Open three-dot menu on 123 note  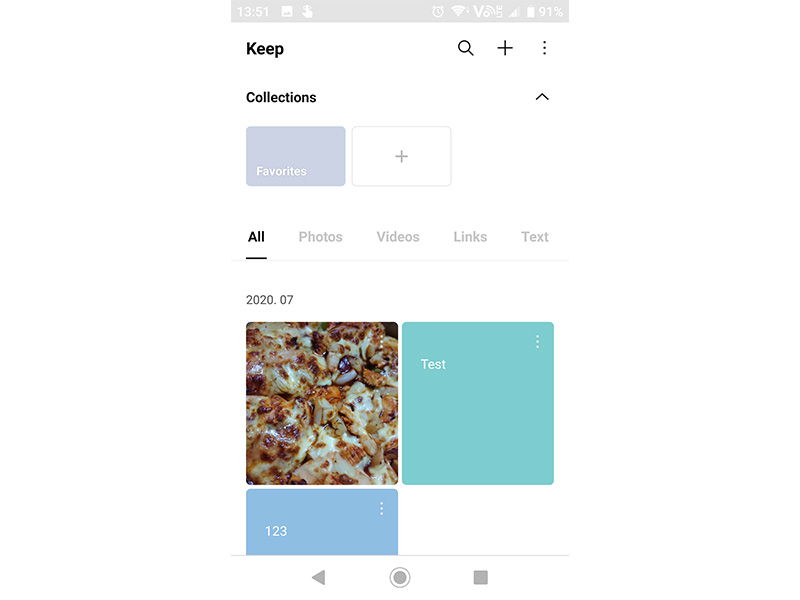381,508
